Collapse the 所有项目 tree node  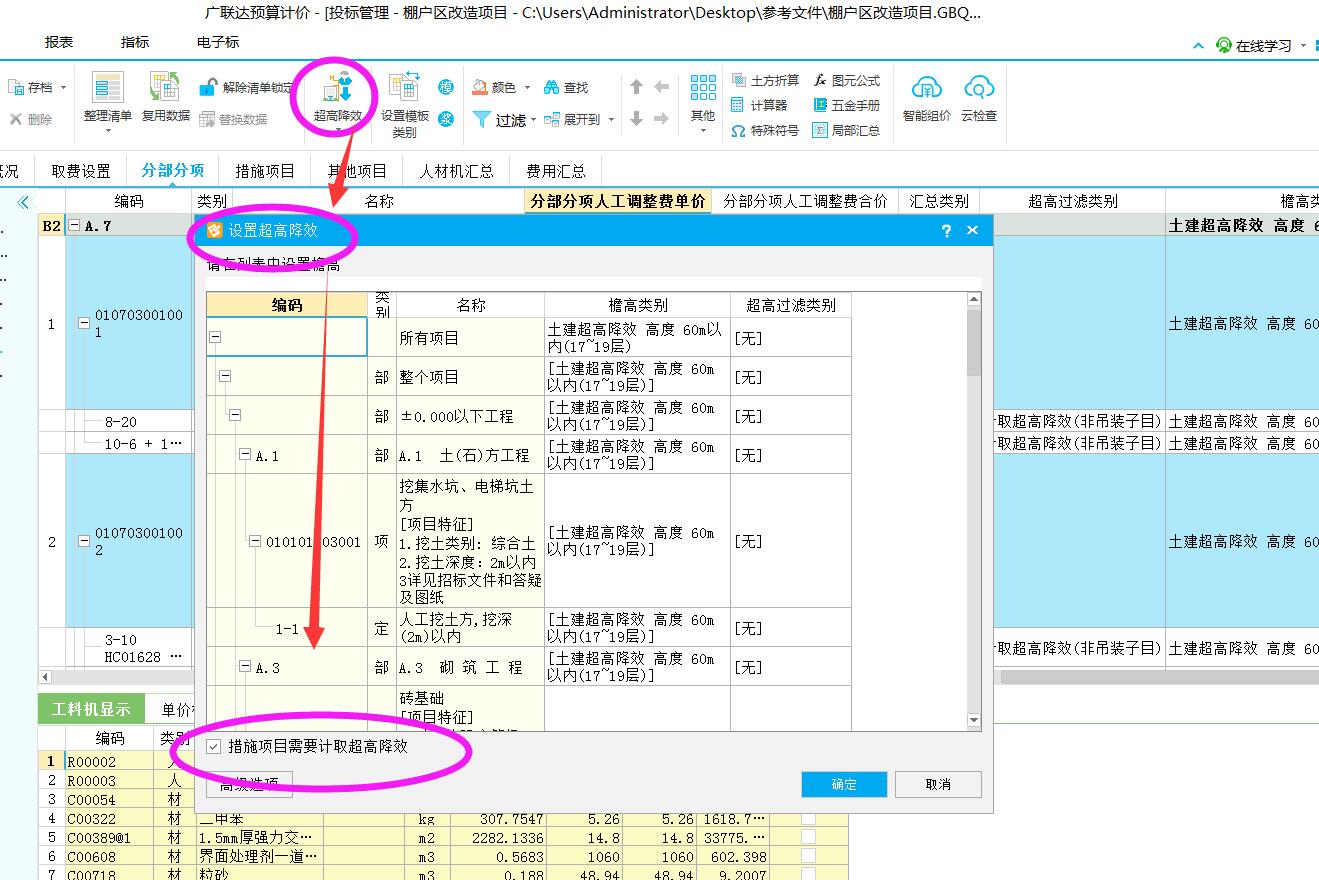tap(215, 338)
